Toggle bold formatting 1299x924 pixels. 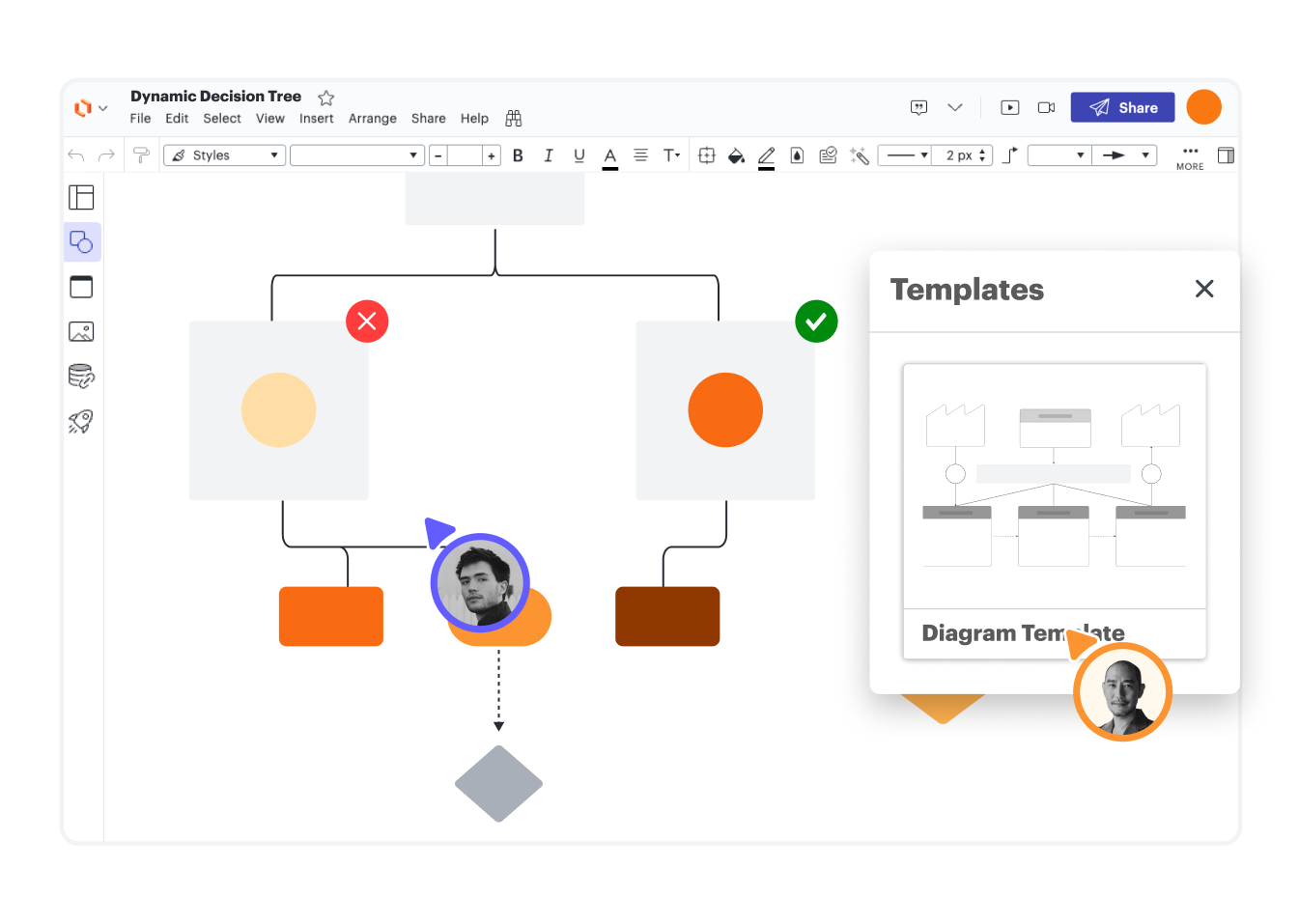(x=518, y=155)
